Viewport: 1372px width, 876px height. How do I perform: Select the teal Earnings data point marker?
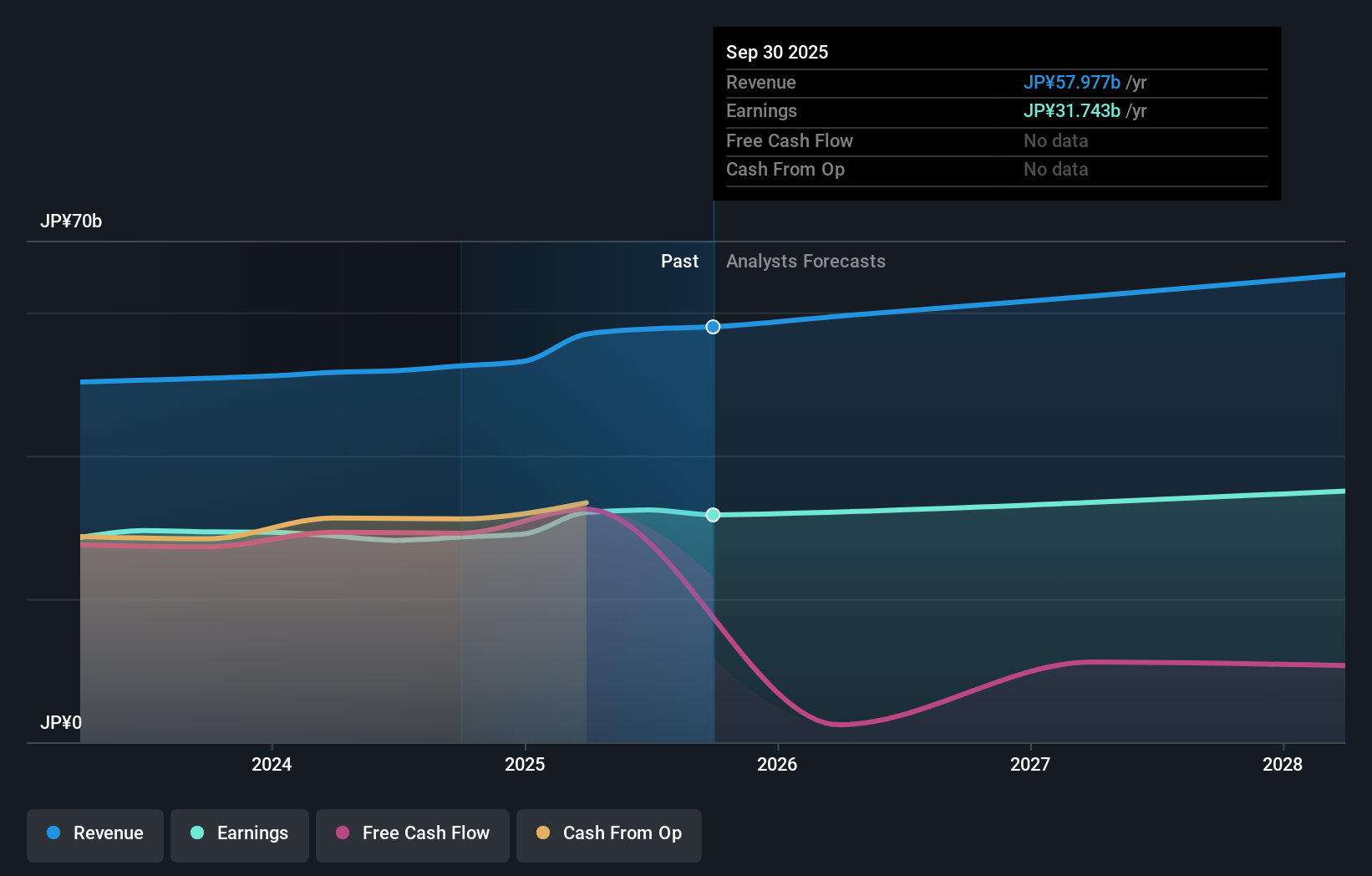pyautogui.click(x=712, y=515)
